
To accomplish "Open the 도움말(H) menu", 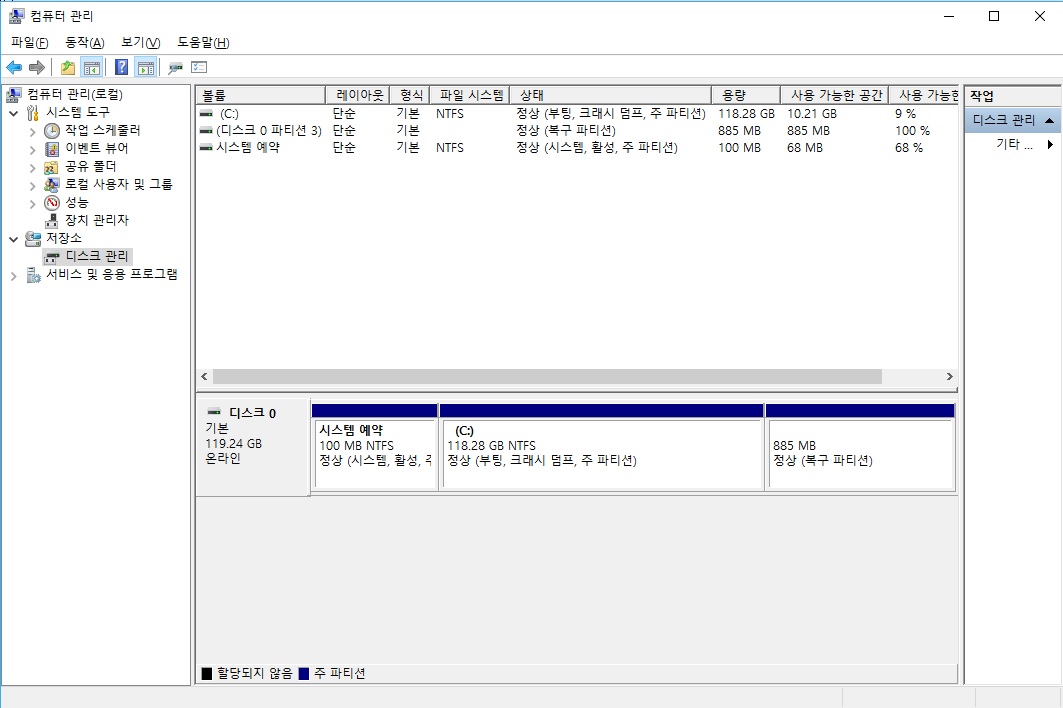I will pos(203,43).
